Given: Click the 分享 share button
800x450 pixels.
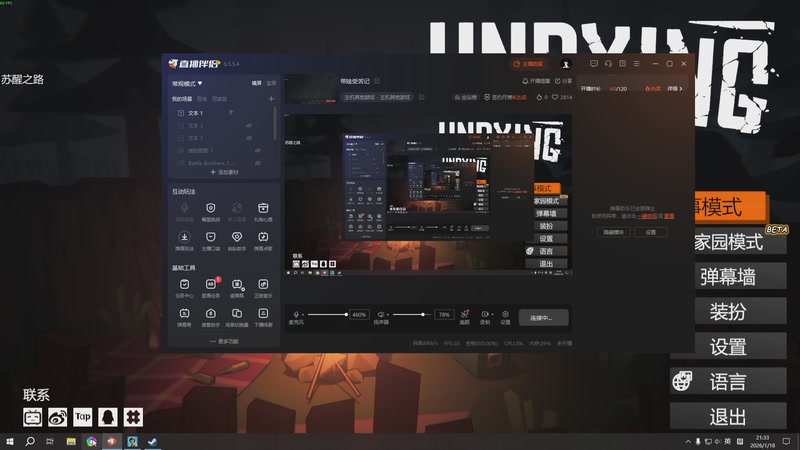Looking at the screenshot, I should click(x=563, y=81).
